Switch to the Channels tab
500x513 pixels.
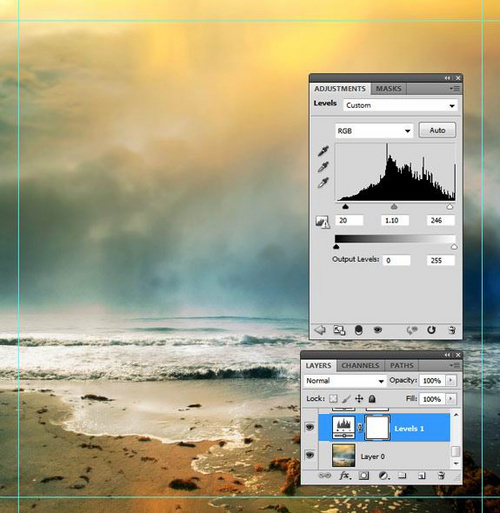pyautogui.click(x=360, y=366)
